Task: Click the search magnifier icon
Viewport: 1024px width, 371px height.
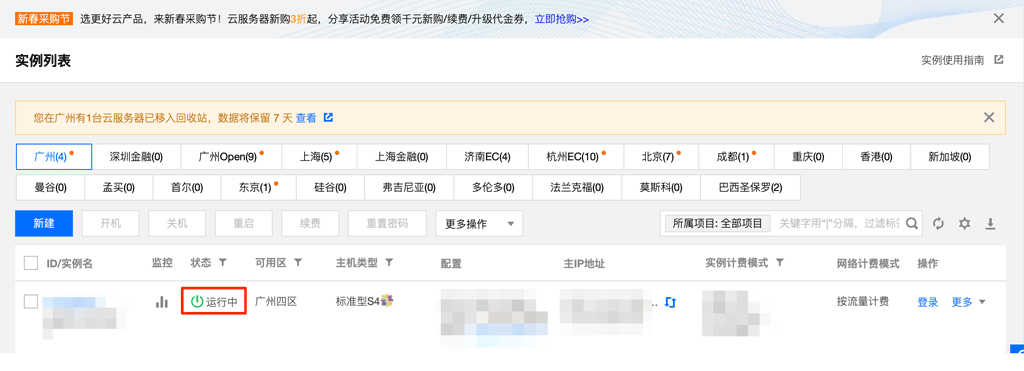Action: 912,223
